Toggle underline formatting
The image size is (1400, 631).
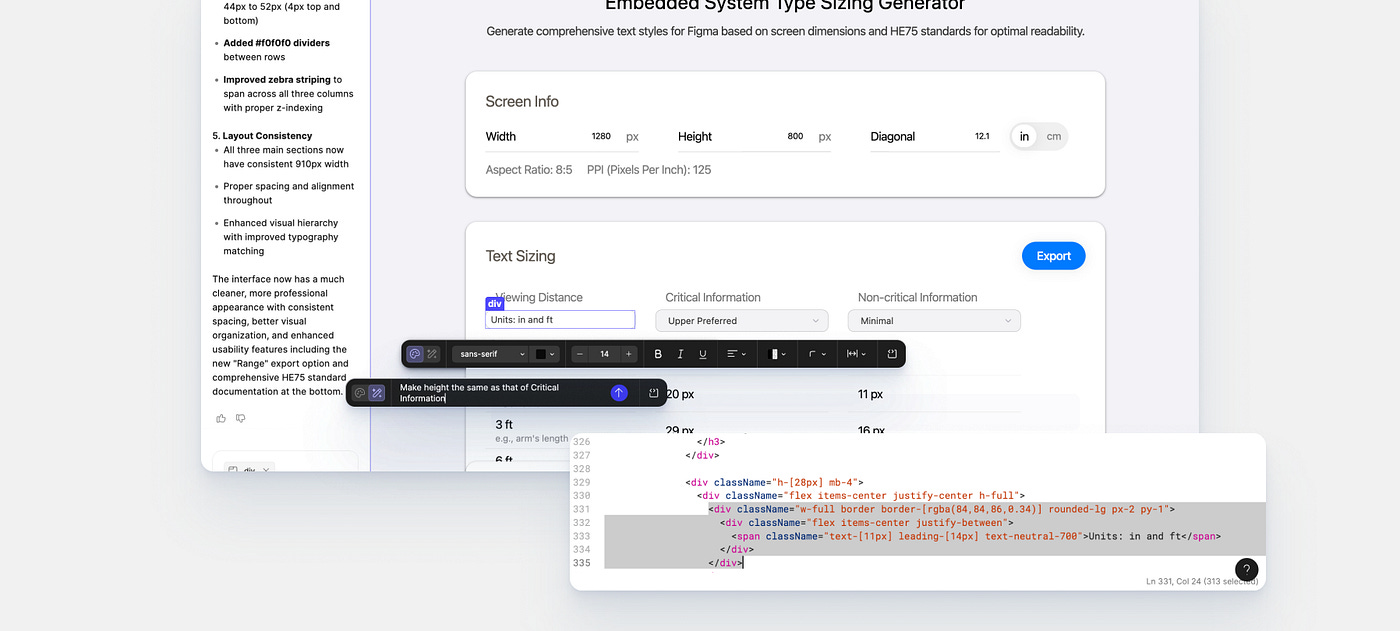pyautogui.click(x=703, y=354)
